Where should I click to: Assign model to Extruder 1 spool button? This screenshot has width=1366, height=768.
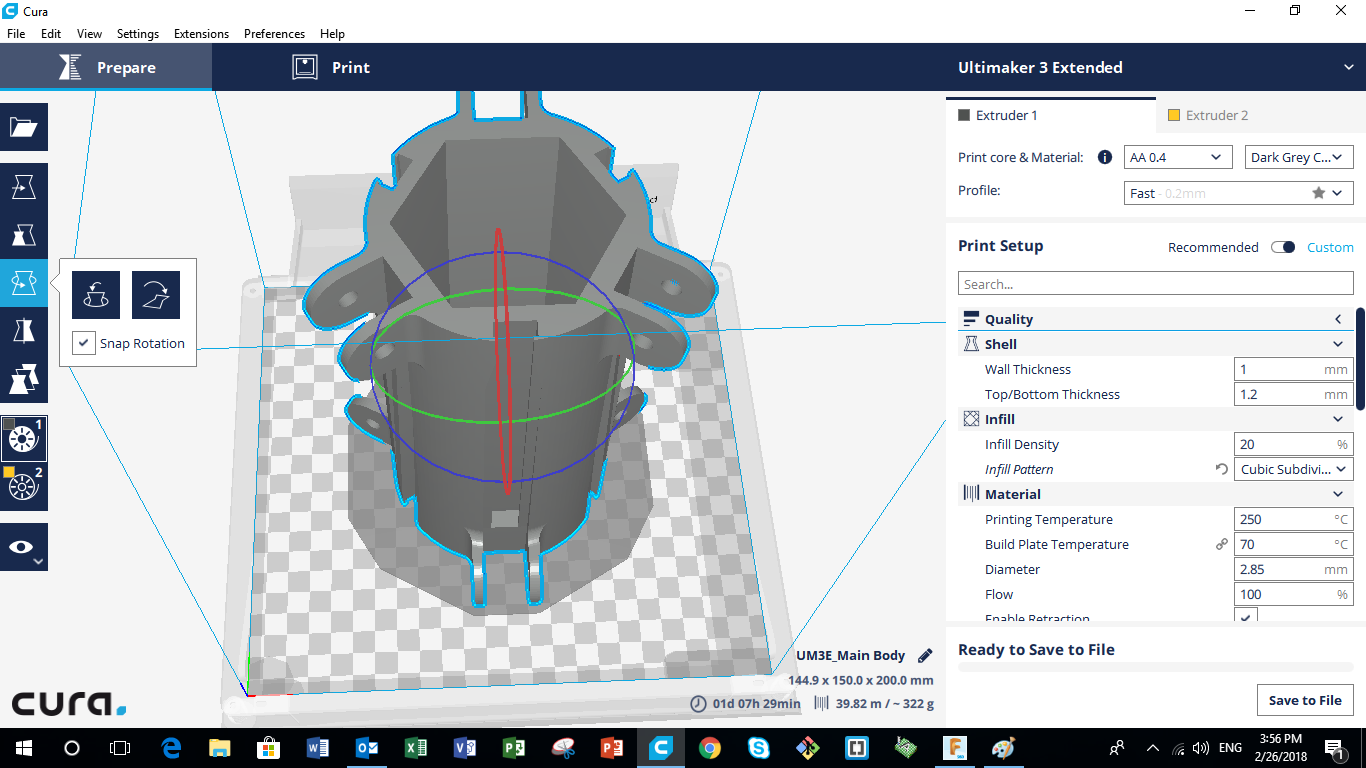pyautogui.click(x=24, y=439)
